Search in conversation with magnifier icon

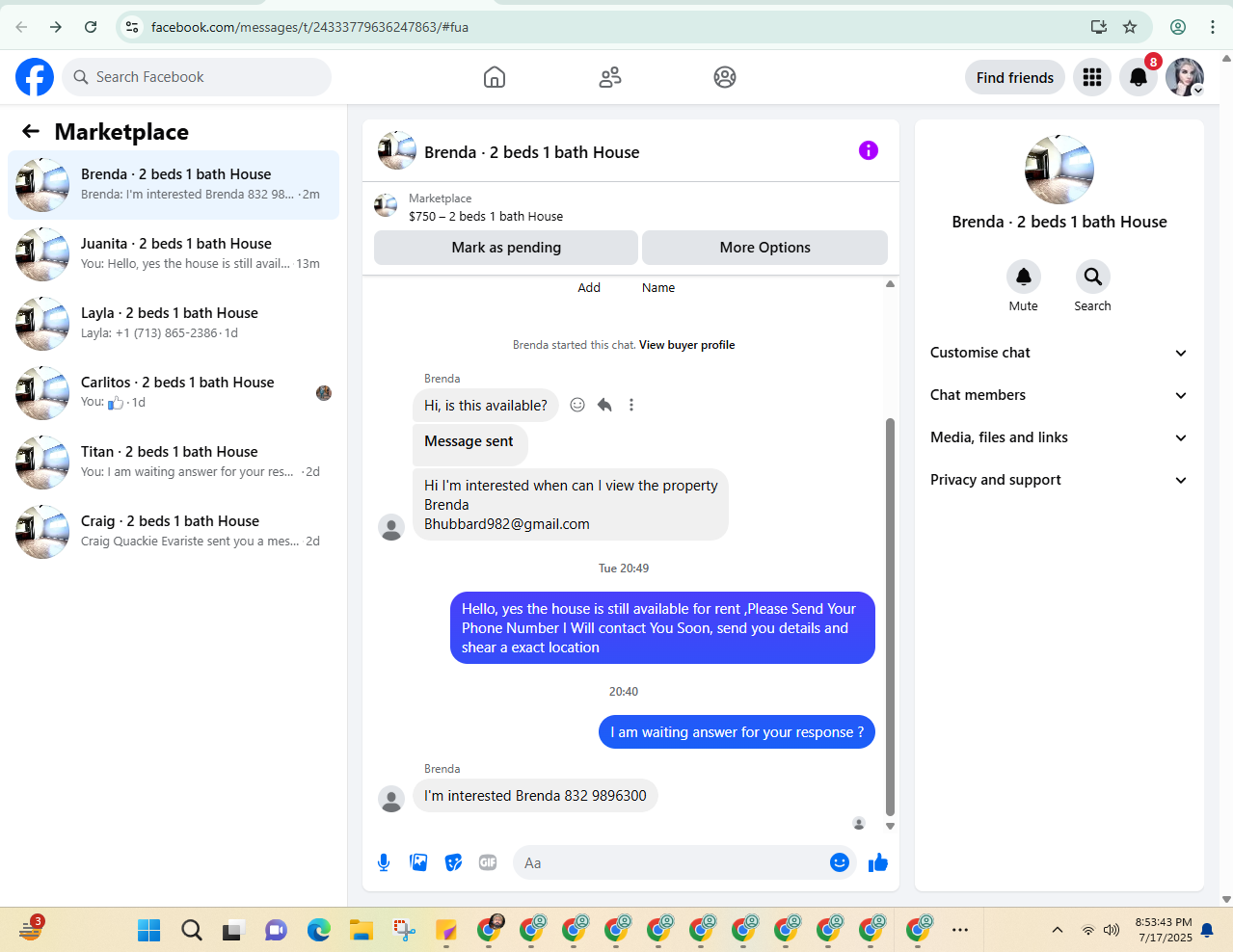1093,277
